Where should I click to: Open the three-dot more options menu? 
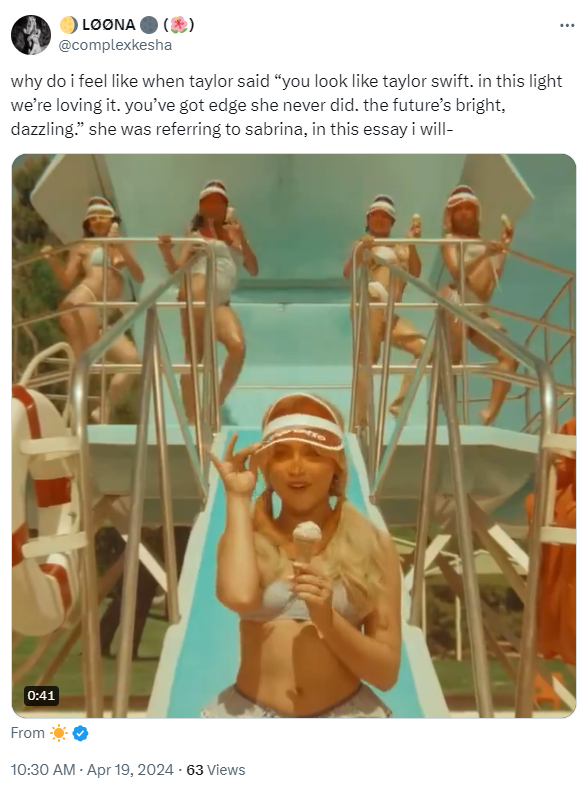(x=567, y=25)
